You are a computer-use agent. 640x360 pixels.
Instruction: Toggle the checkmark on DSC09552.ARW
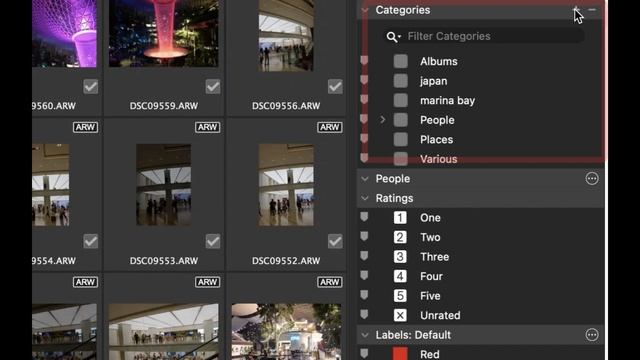[335, 241]
